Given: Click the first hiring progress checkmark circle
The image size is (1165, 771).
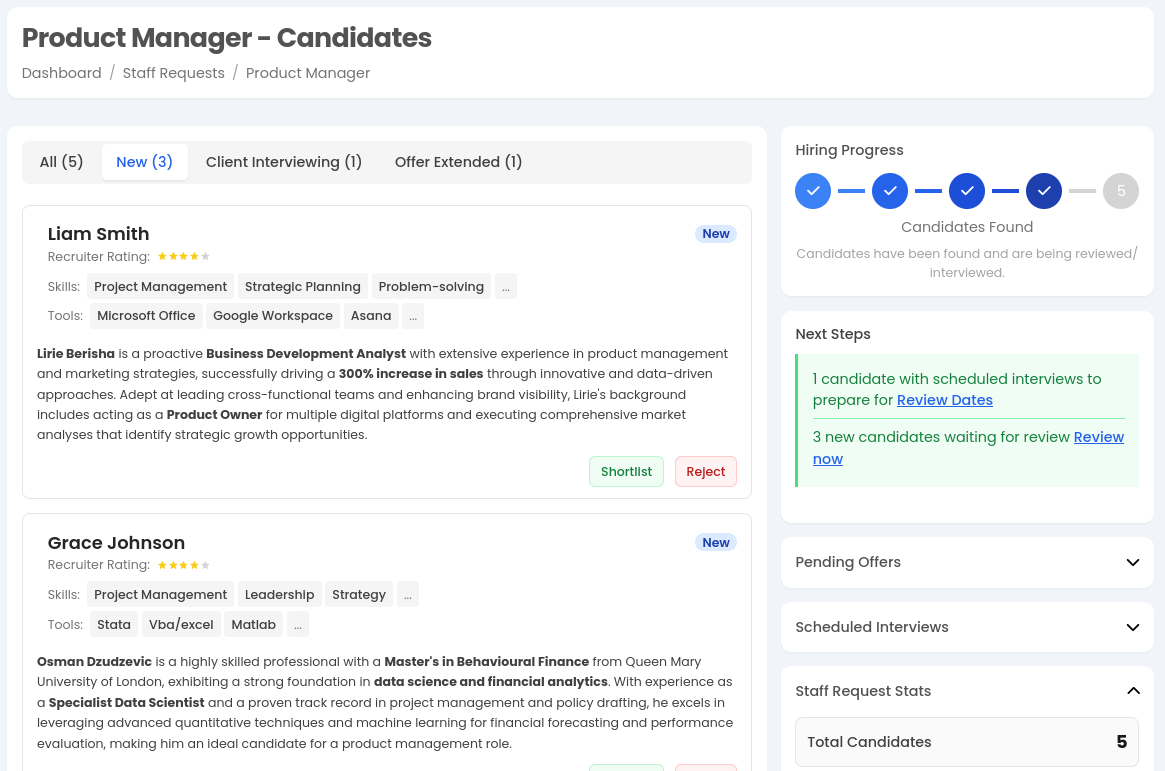Looking at the screenshot, I should pyautogui.click(x=813, y=191).
